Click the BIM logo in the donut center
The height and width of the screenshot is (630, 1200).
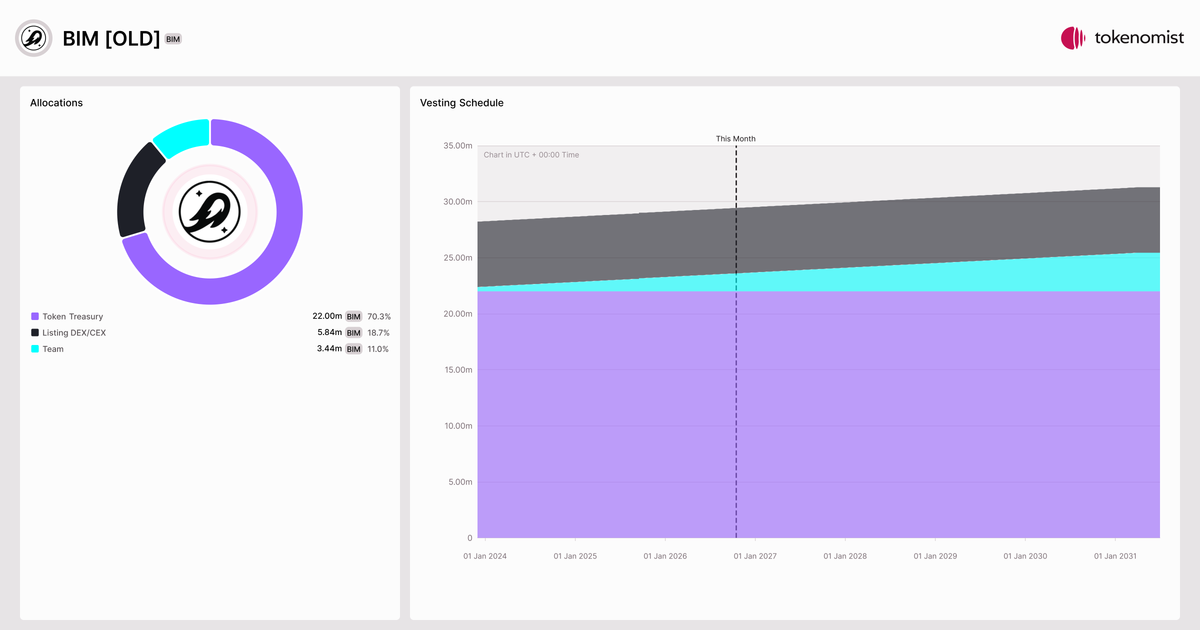click(210, 212)
